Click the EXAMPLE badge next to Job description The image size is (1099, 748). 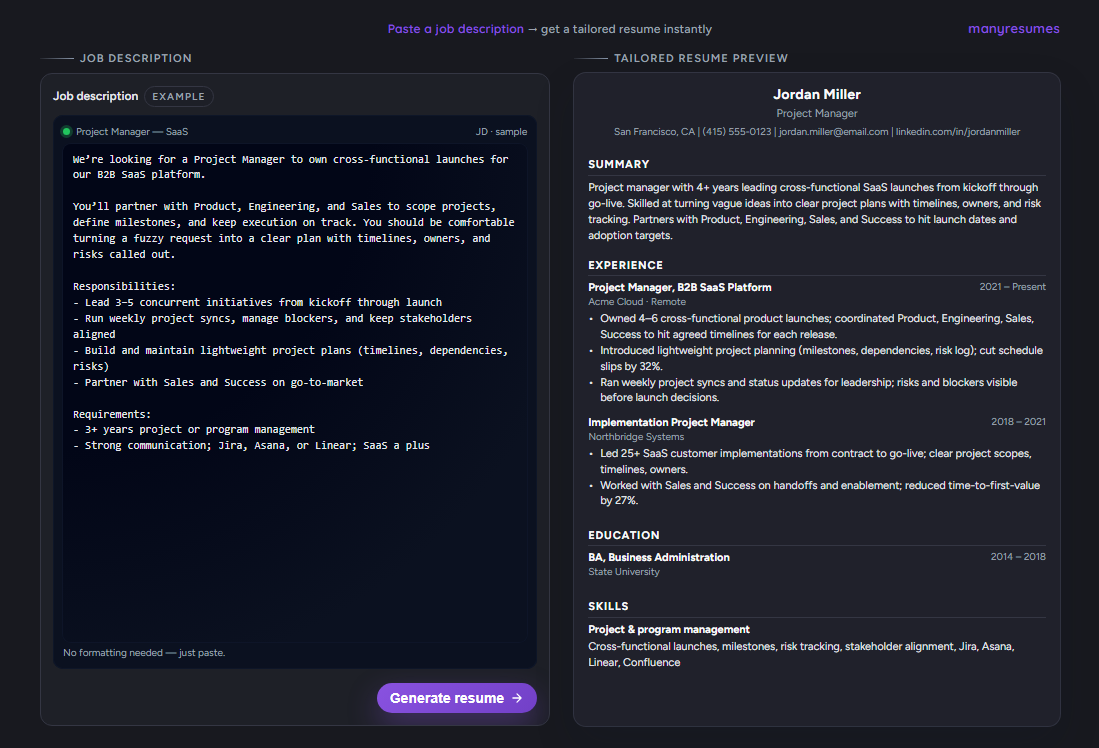pyautogui.click(x=179, y=96)
